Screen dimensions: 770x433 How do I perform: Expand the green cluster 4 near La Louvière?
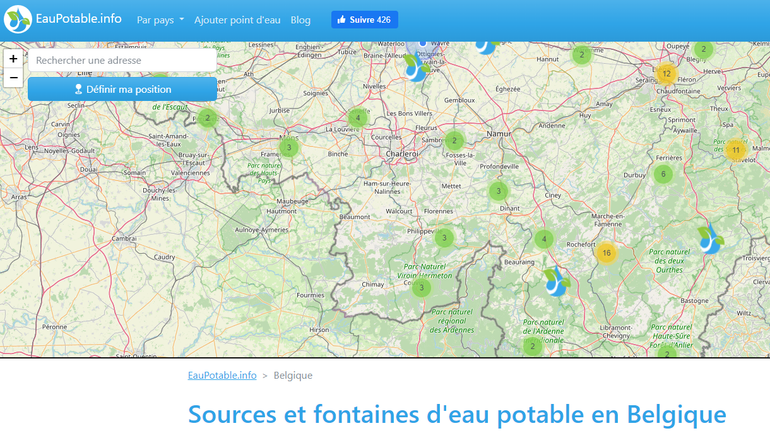pos(358,118)
